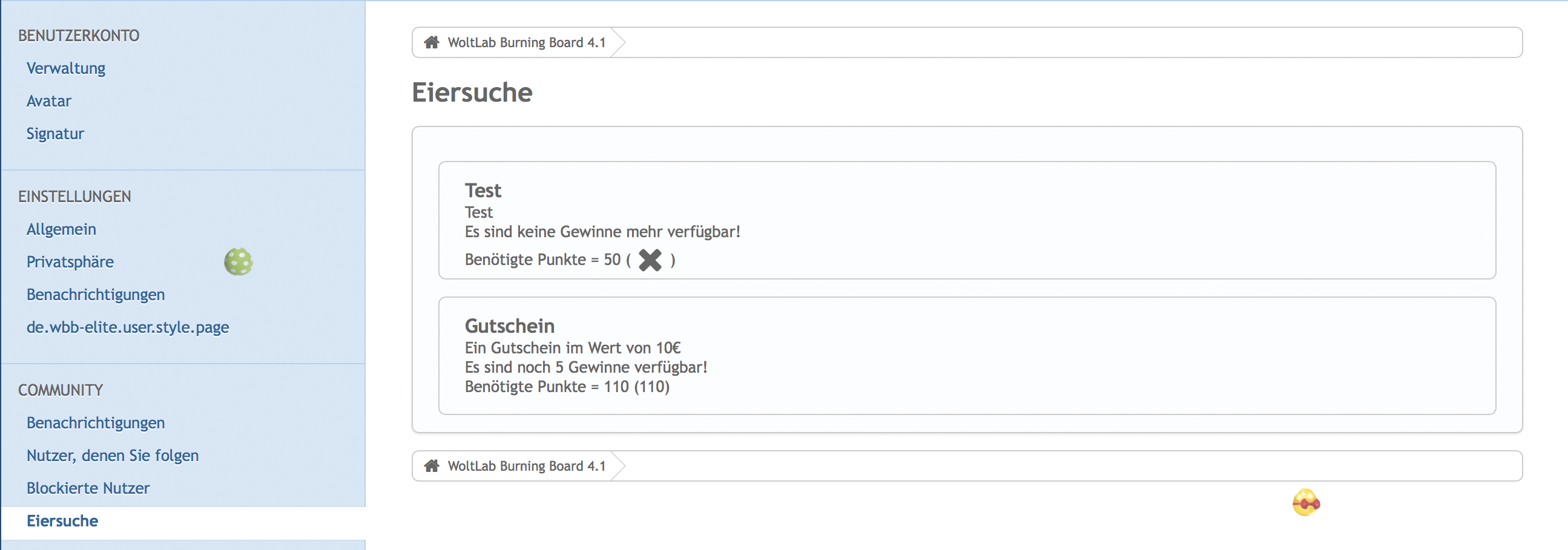Viewport: 1568px width, 550px height.
Task: Click the Test prize heading
Action: [x=483, y=191]
